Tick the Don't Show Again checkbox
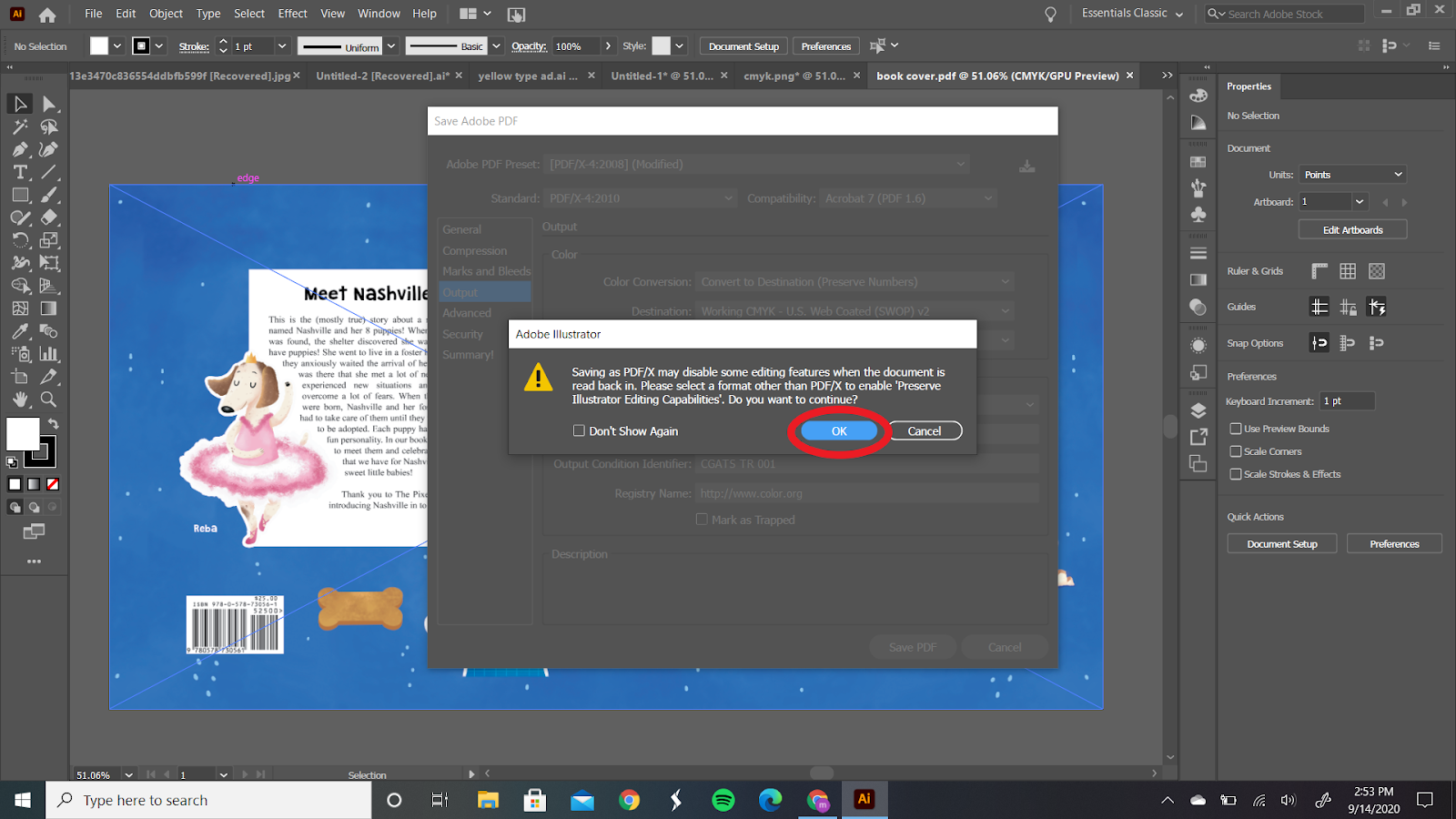Screen dimensions: 1456x819 point(579,430)
